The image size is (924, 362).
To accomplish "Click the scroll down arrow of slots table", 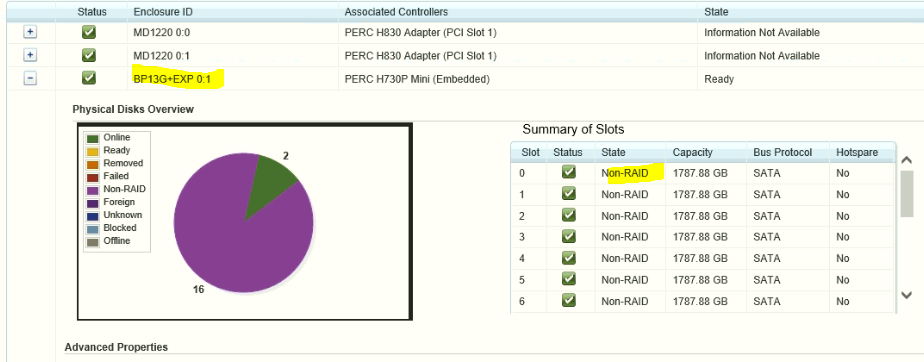I will pos(907,295).
